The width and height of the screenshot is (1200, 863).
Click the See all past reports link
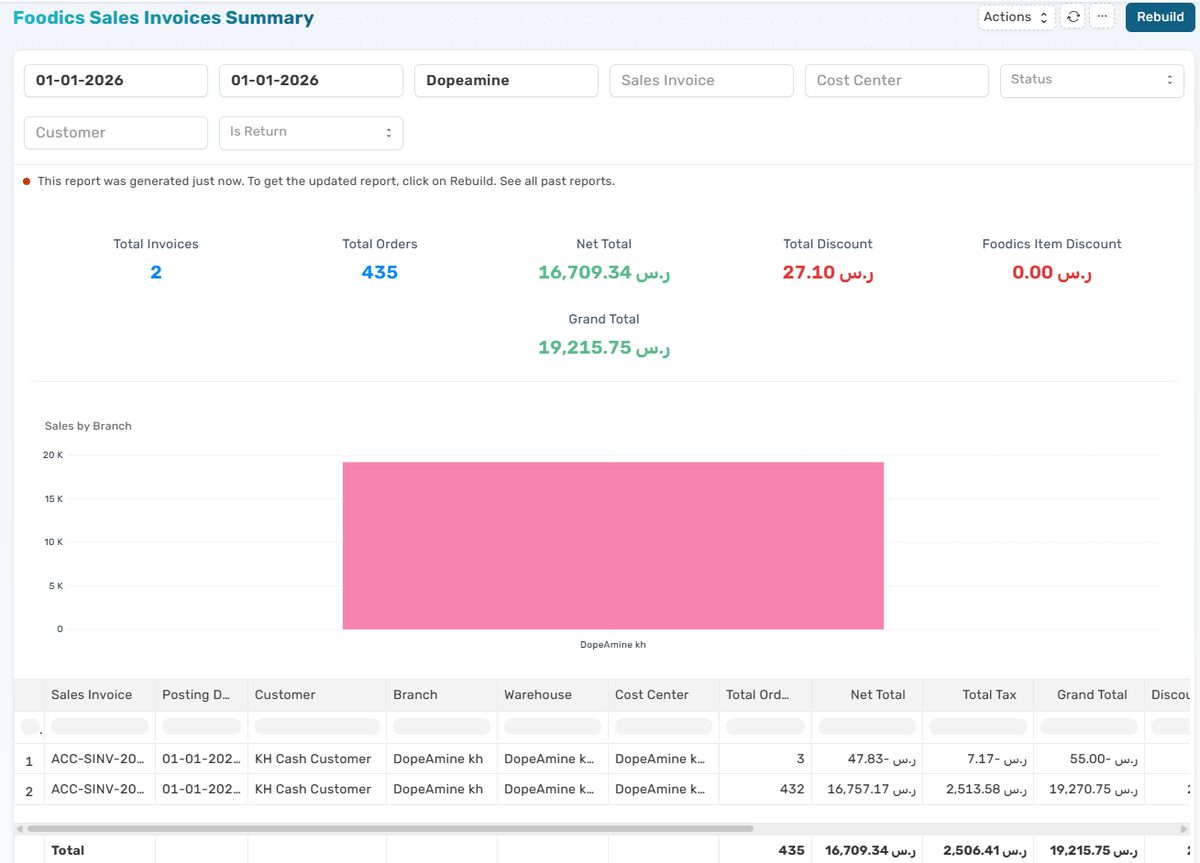[559, 181]
